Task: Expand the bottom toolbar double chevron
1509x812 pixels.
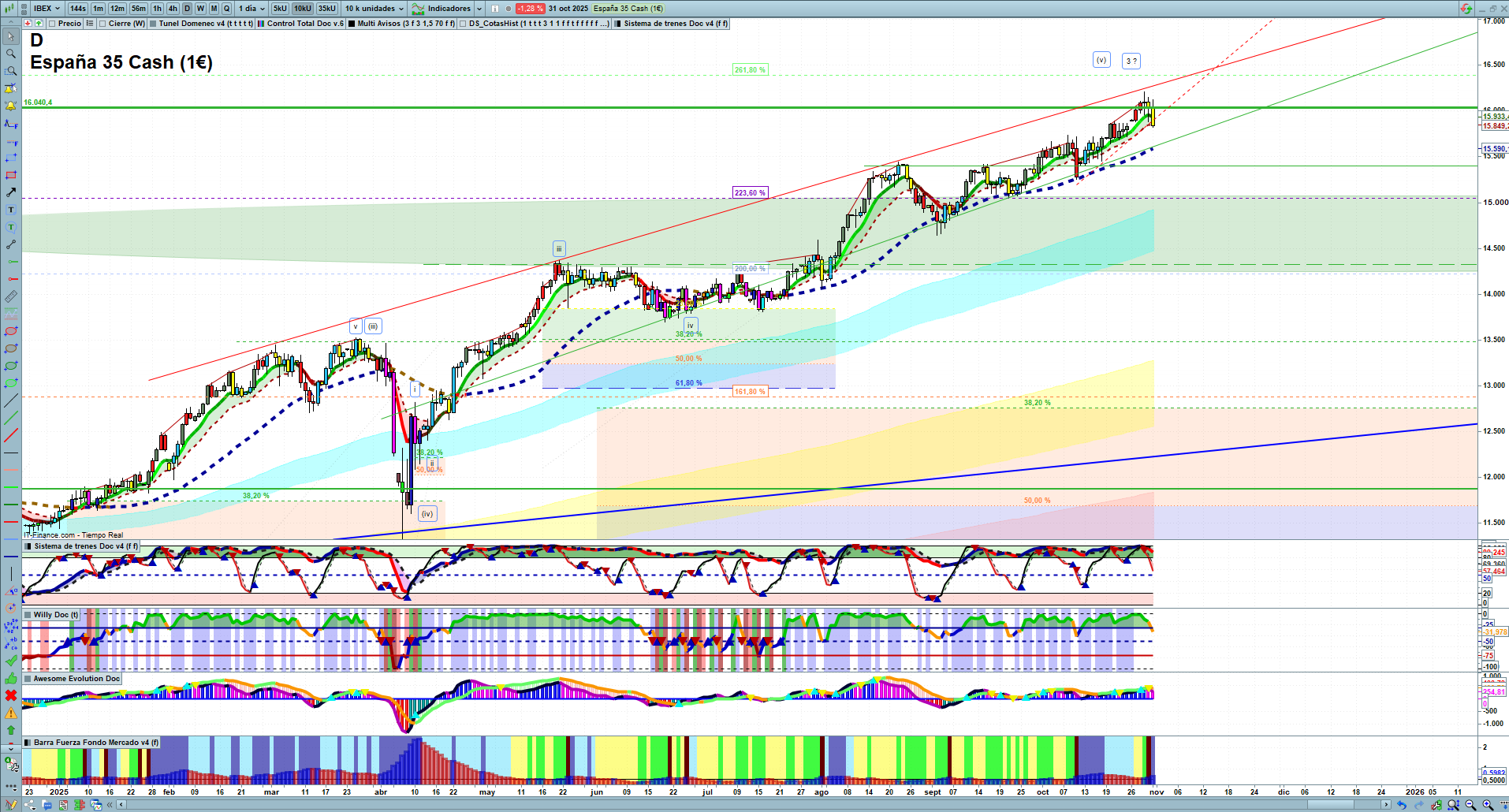Action: coord(110,805)
